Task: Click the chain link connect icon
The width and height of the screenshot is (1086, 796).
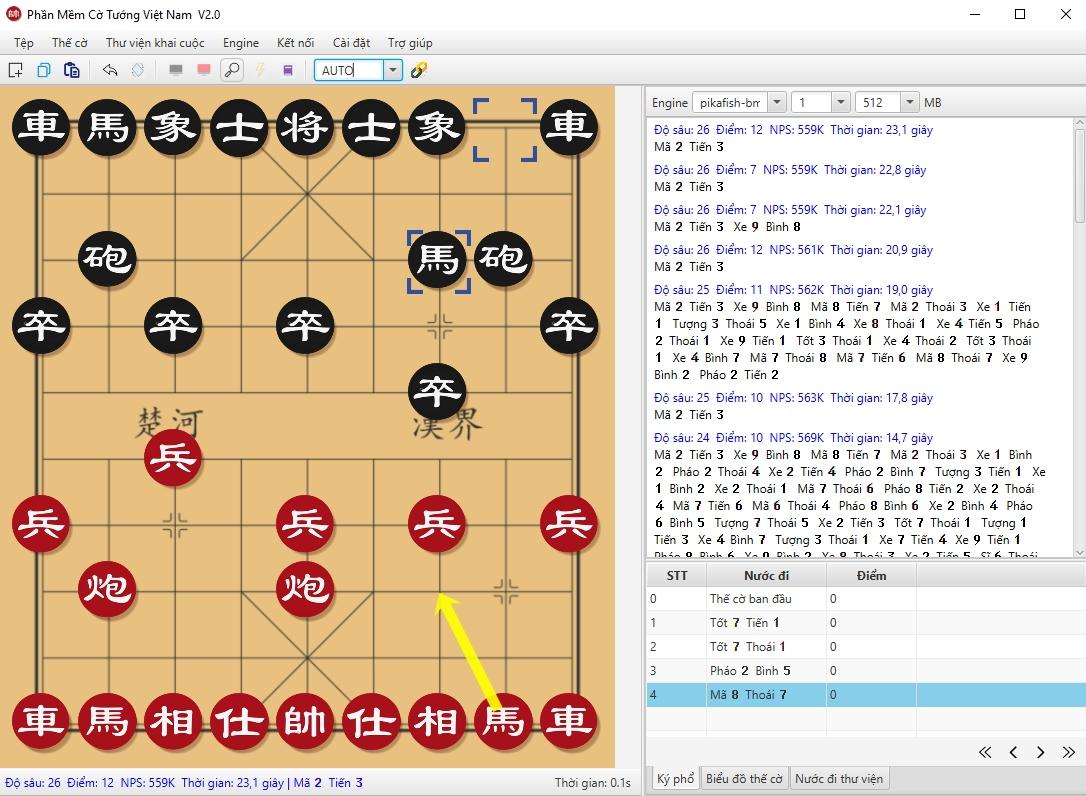Action: pyautogui.click(x=419, y=70)
